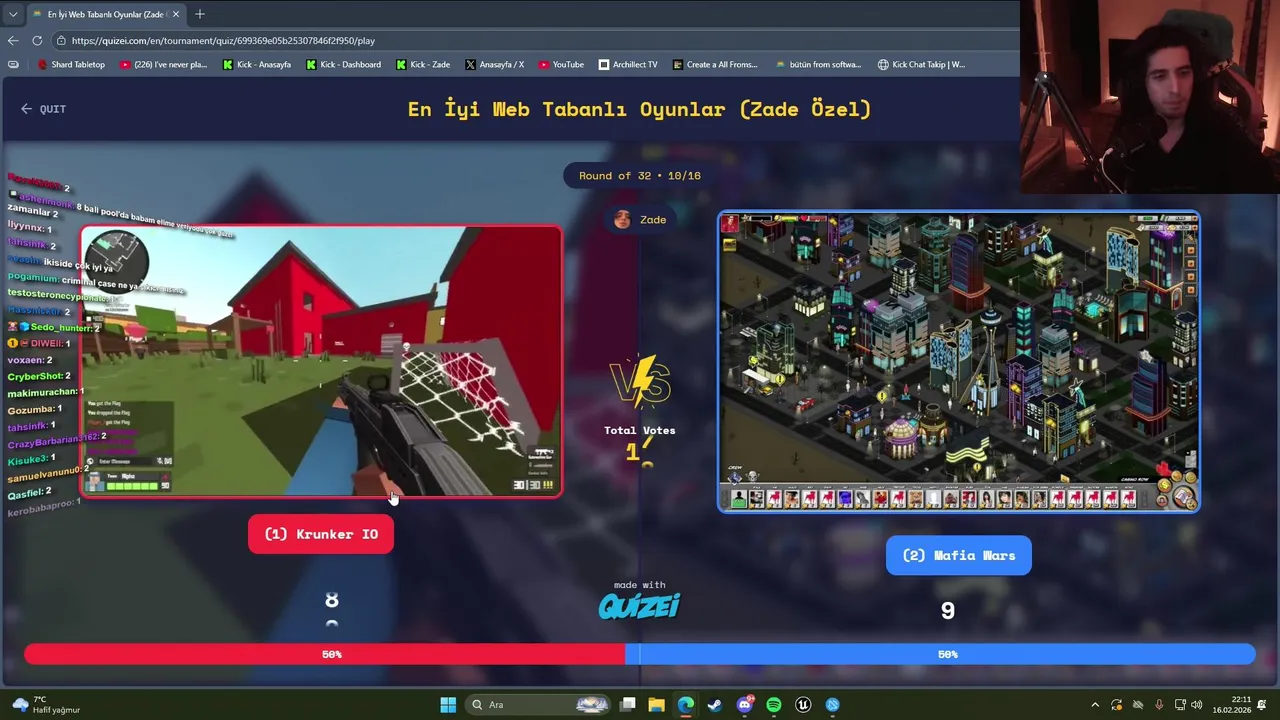1280x720 pixels.
Task: Click the taskbar Ara search box
Action: coord(538,705)
